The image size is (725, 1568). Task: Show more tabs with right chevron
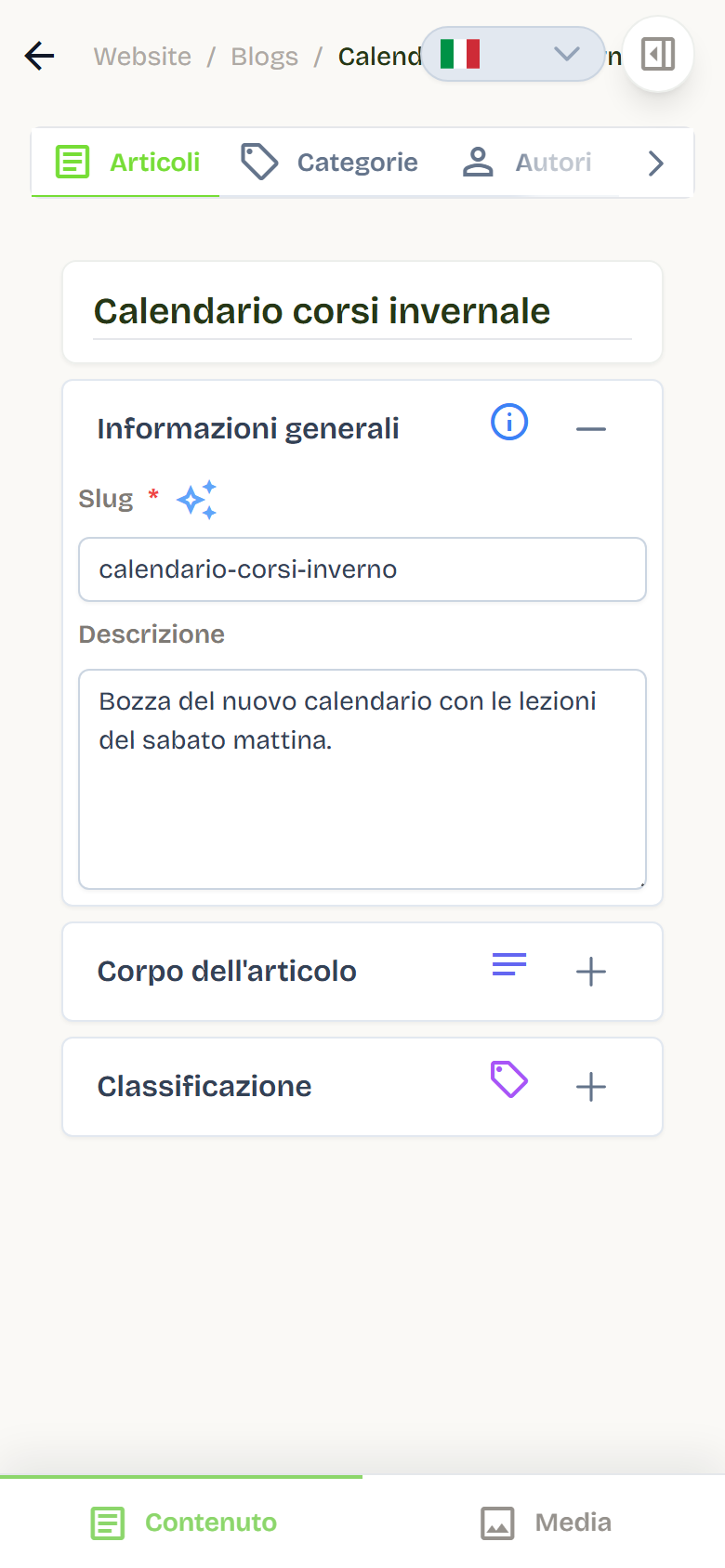tap(656, 163)
